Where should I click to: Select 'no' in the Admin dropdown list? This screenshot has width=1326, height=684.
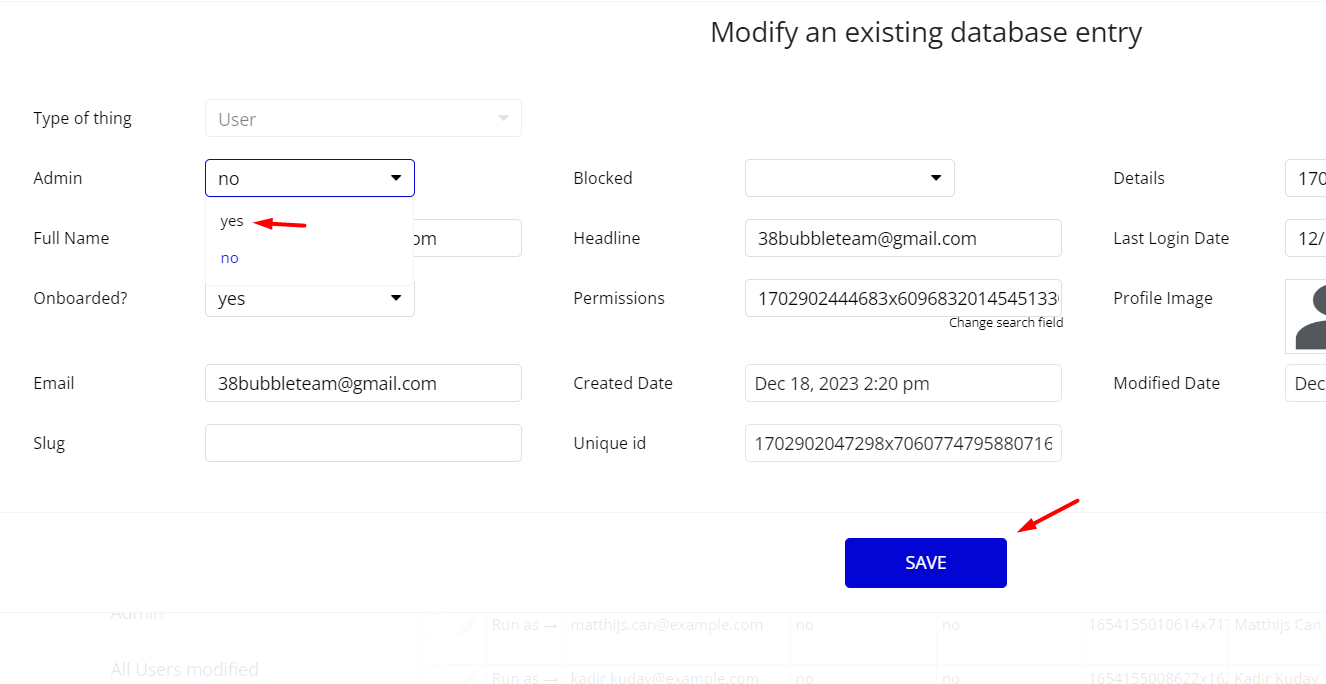pos(230,258)
